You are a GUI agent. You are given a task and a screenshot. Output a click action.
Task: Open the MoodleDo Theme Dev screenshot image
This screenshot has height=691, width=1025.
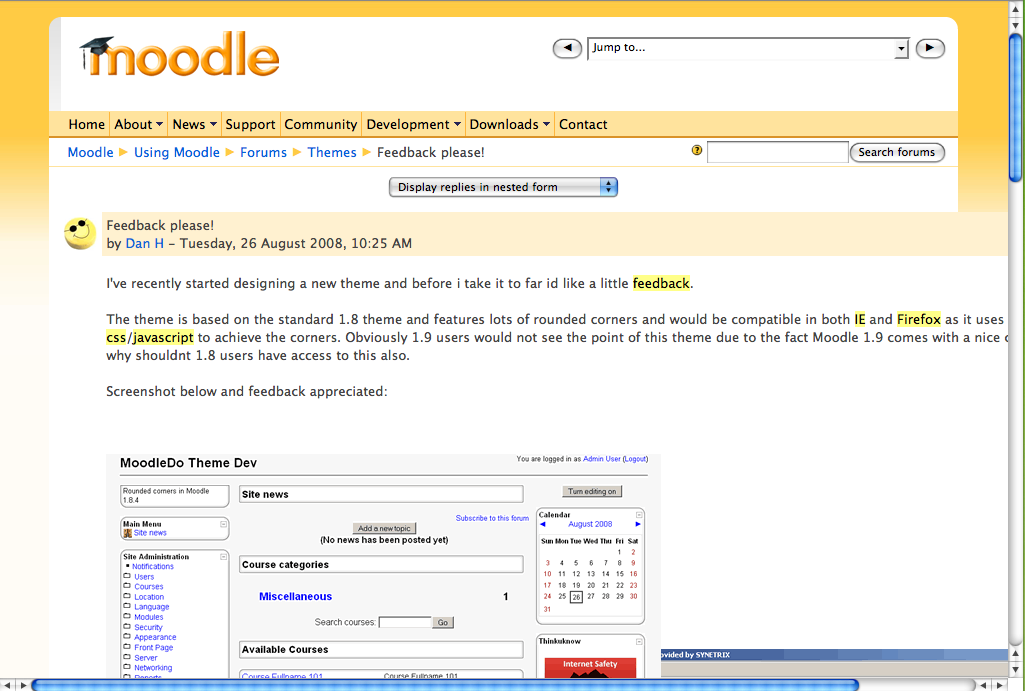pos(384,565)
